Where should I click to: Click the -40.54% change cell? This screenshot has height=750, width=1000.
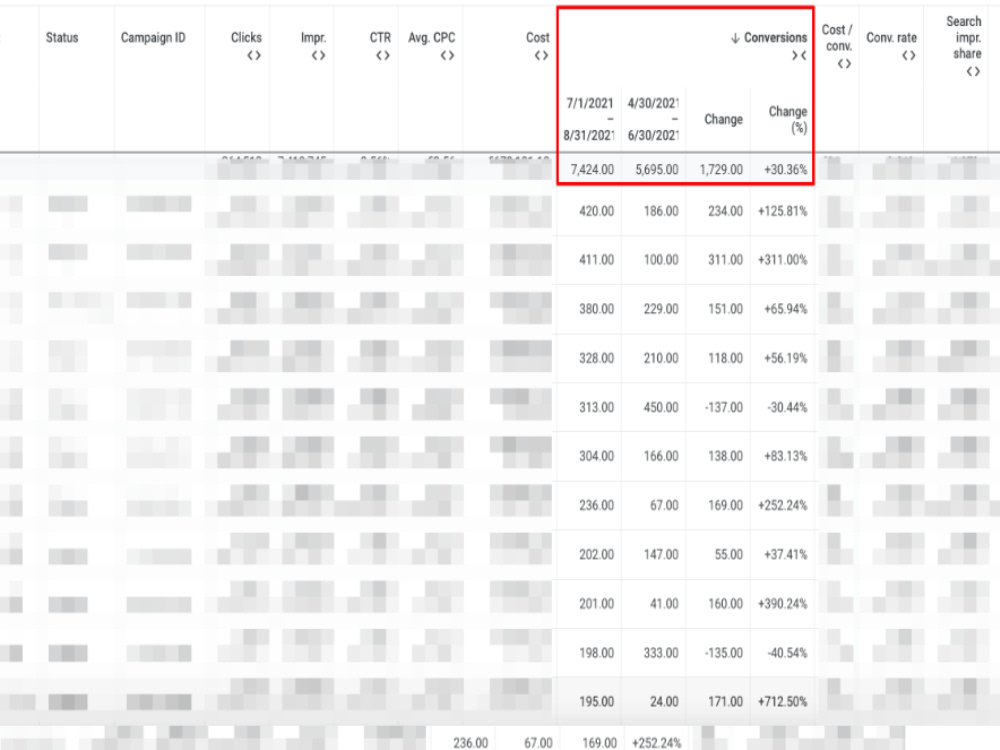click(787, 653)
